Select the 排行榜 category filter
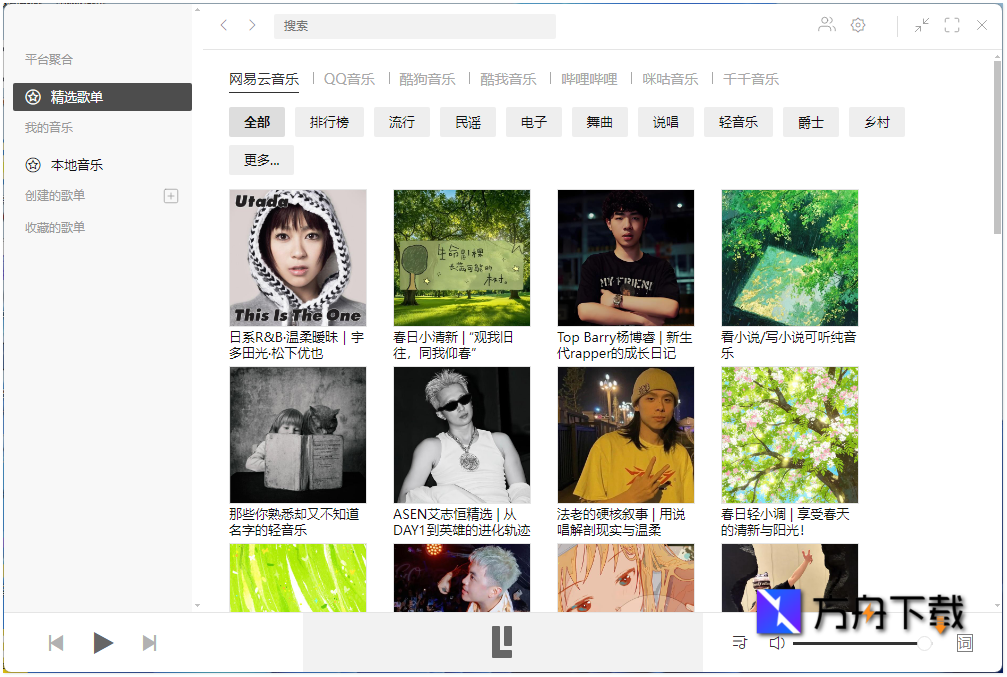 point(329,122)
